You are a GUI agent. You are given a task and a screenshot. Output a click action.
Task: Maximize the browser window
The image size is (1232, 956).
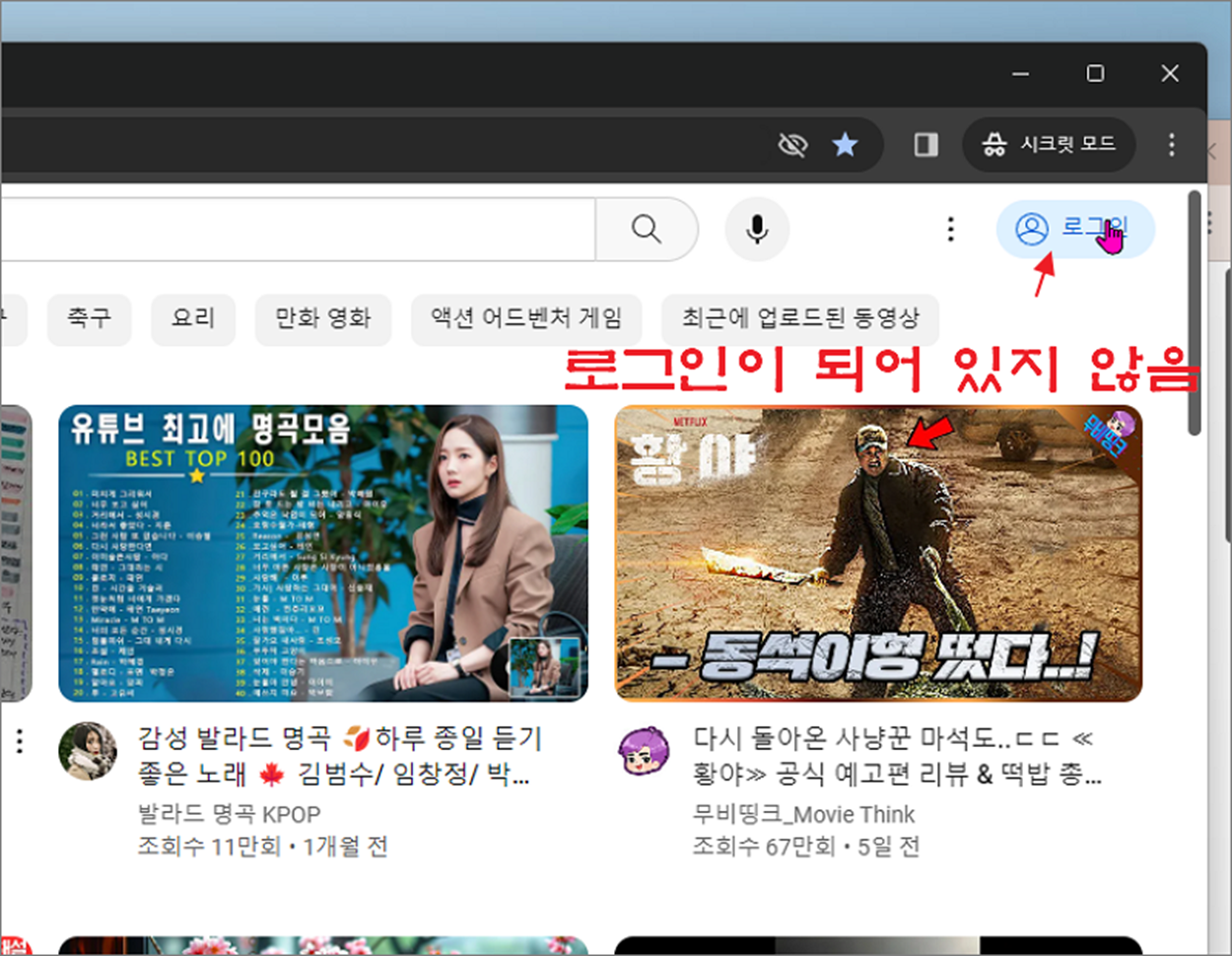coord(1095,73)
